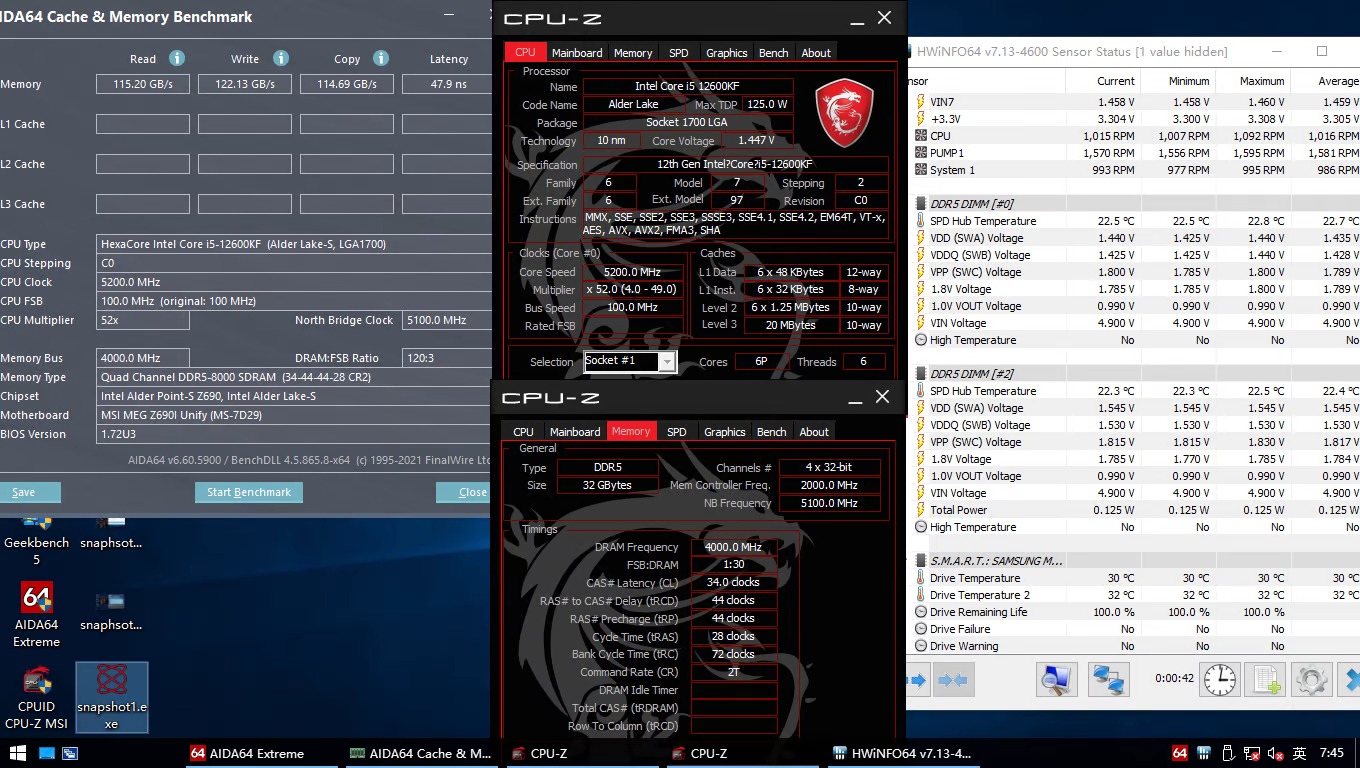Select the S.M.A.R.T. Samsung sensor group row

point(1132,561)
